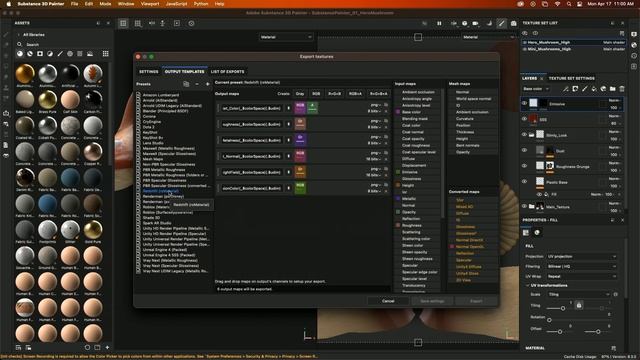Open the Viewport menu

tap(150, 4)
